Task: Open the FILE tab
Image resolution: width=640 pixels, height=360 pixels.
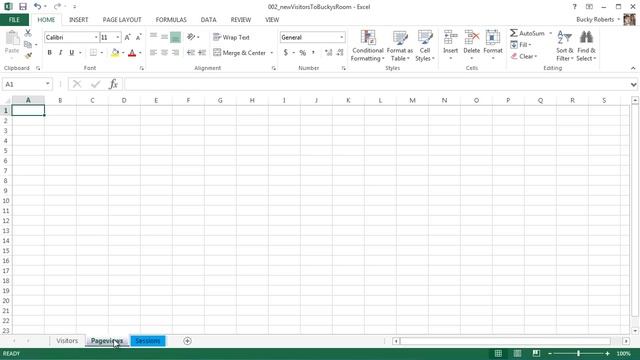Action: coord(14,20)
